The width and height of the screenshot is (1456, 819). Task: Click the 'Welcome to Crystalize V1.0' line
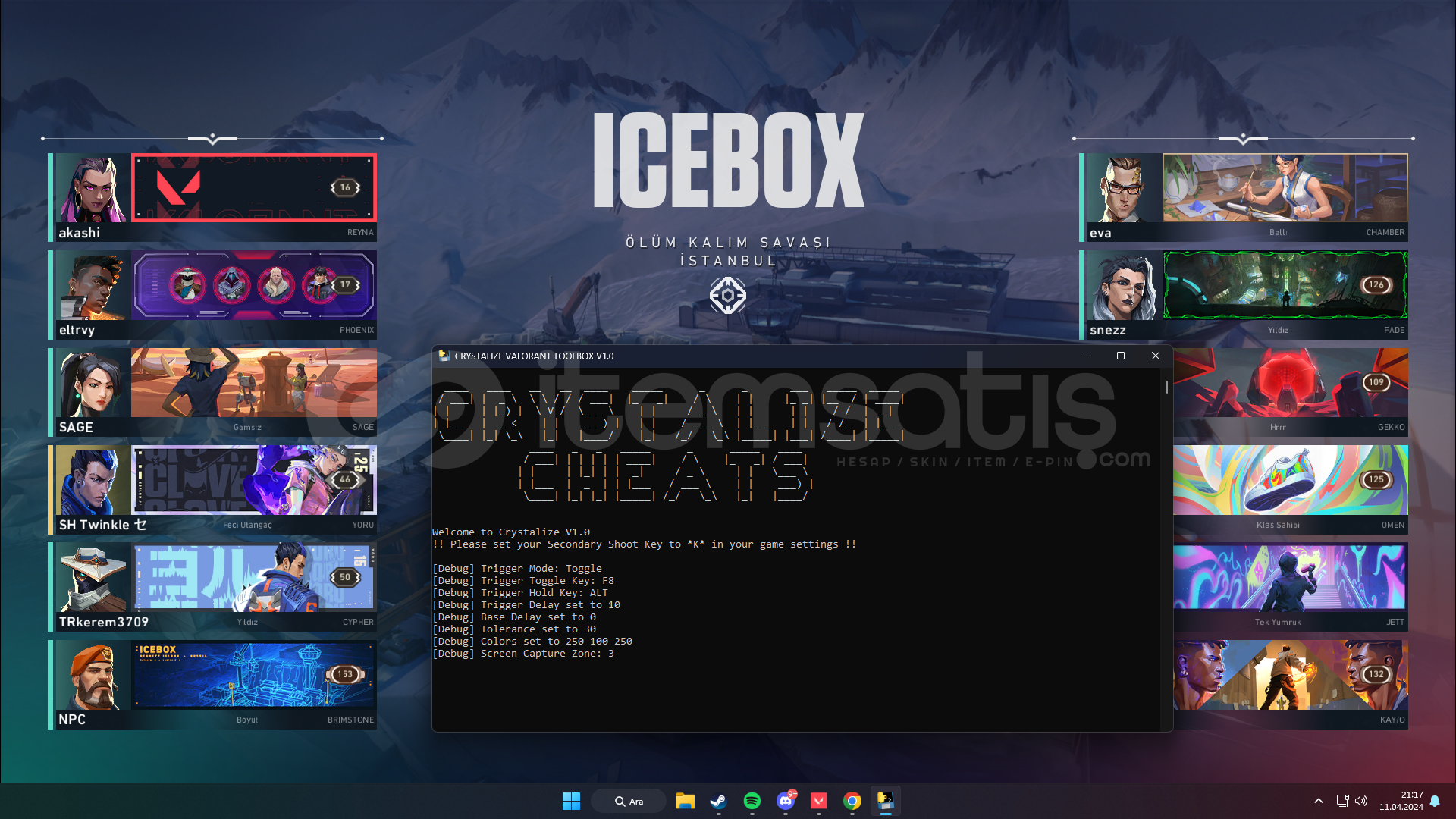click(x=511, y=532)
